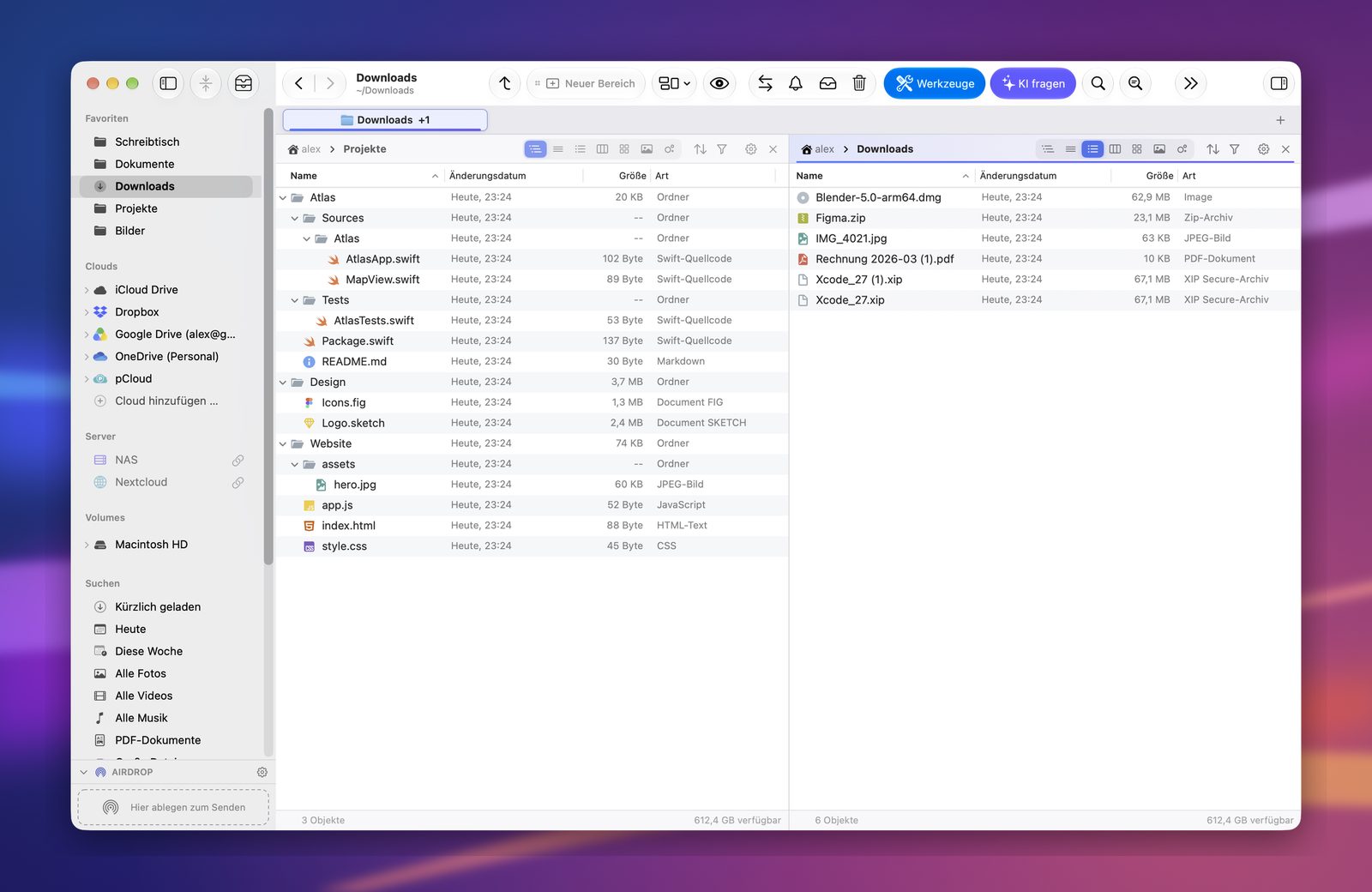Viewport: 1372px width, 892px height.
Task: Expand iCloud Drive in sidebar
Action: click(x=87, y=290)
